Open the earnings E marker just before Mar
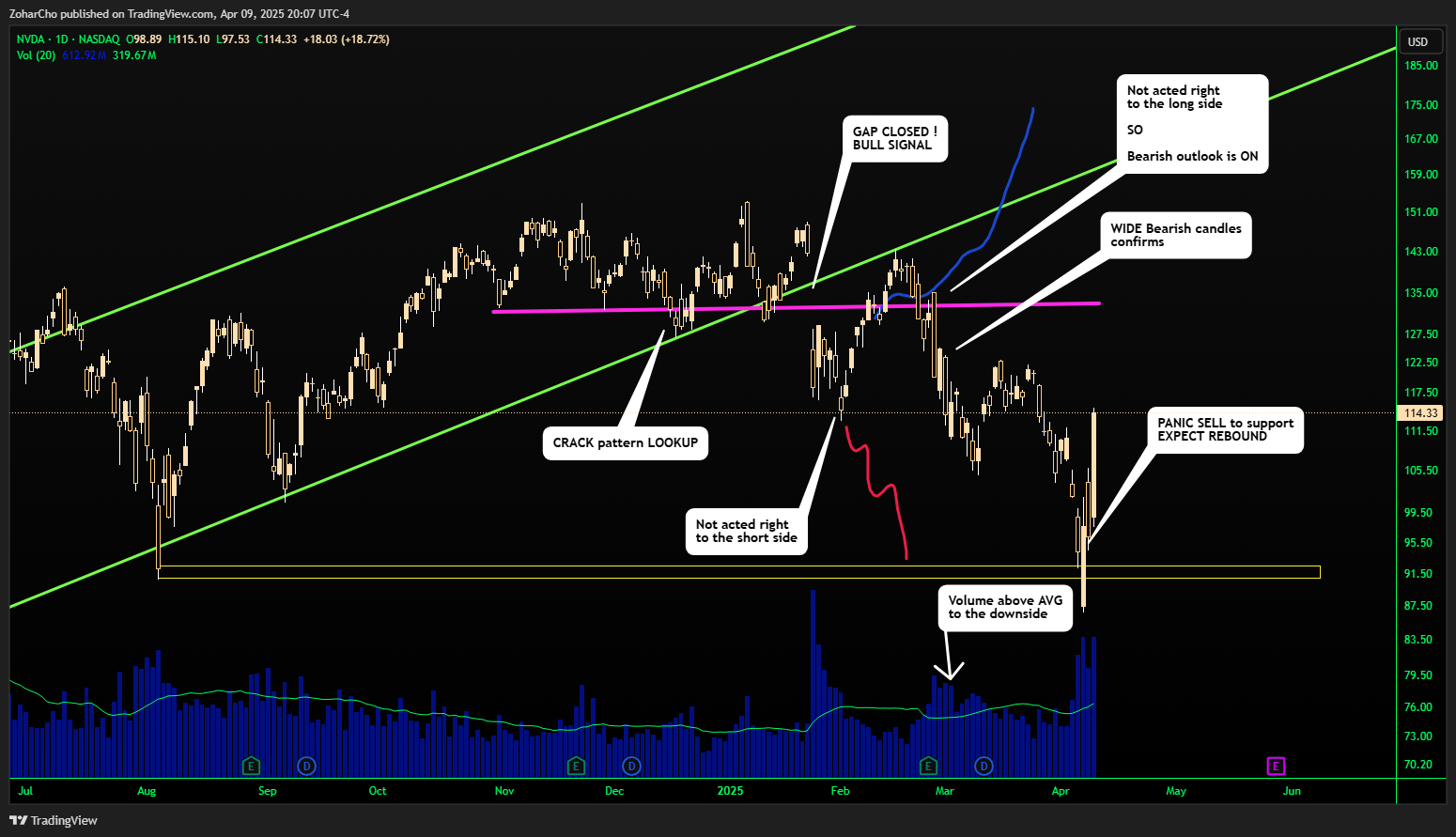Screen dimensions: 1456x837 click(928, 767)
